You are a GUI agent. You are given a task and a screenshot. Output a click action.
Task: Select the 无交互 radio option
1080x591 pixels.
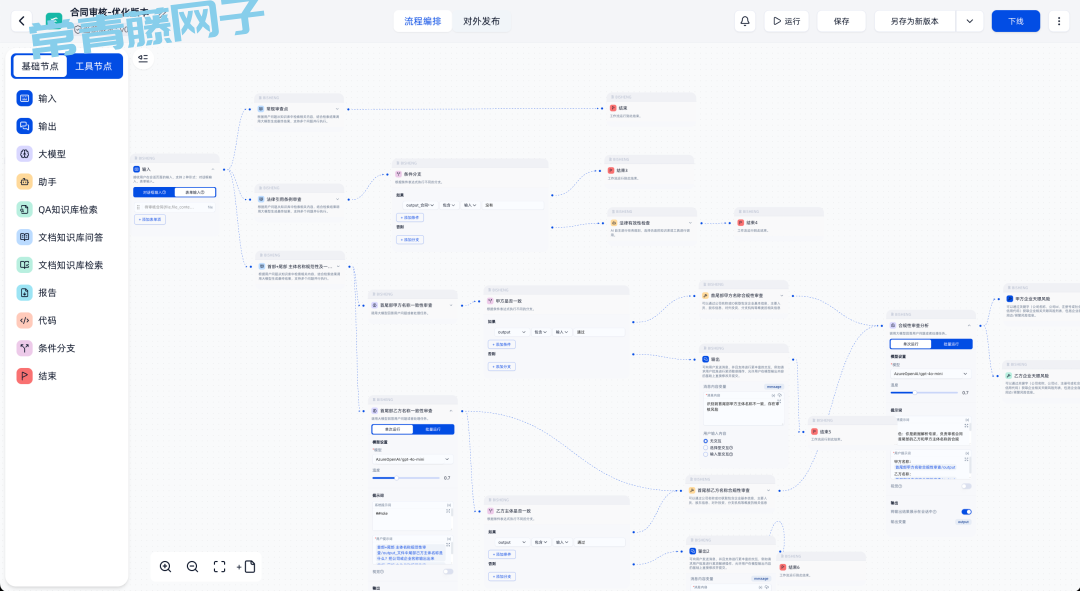coord(705,440)
